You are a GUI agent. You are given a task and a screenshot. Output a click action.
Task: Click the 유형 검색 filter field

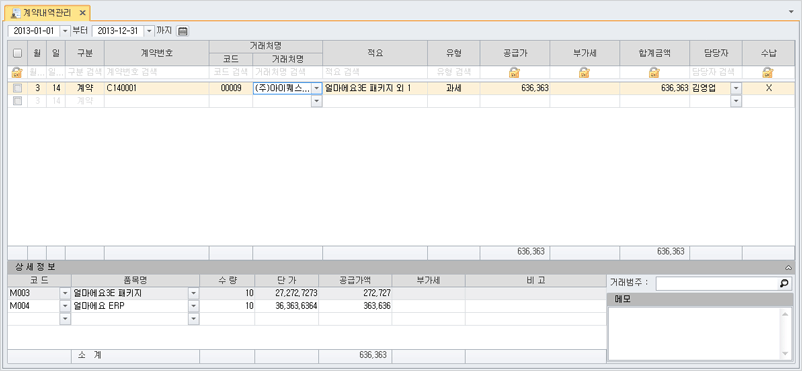tap(454, 72)
